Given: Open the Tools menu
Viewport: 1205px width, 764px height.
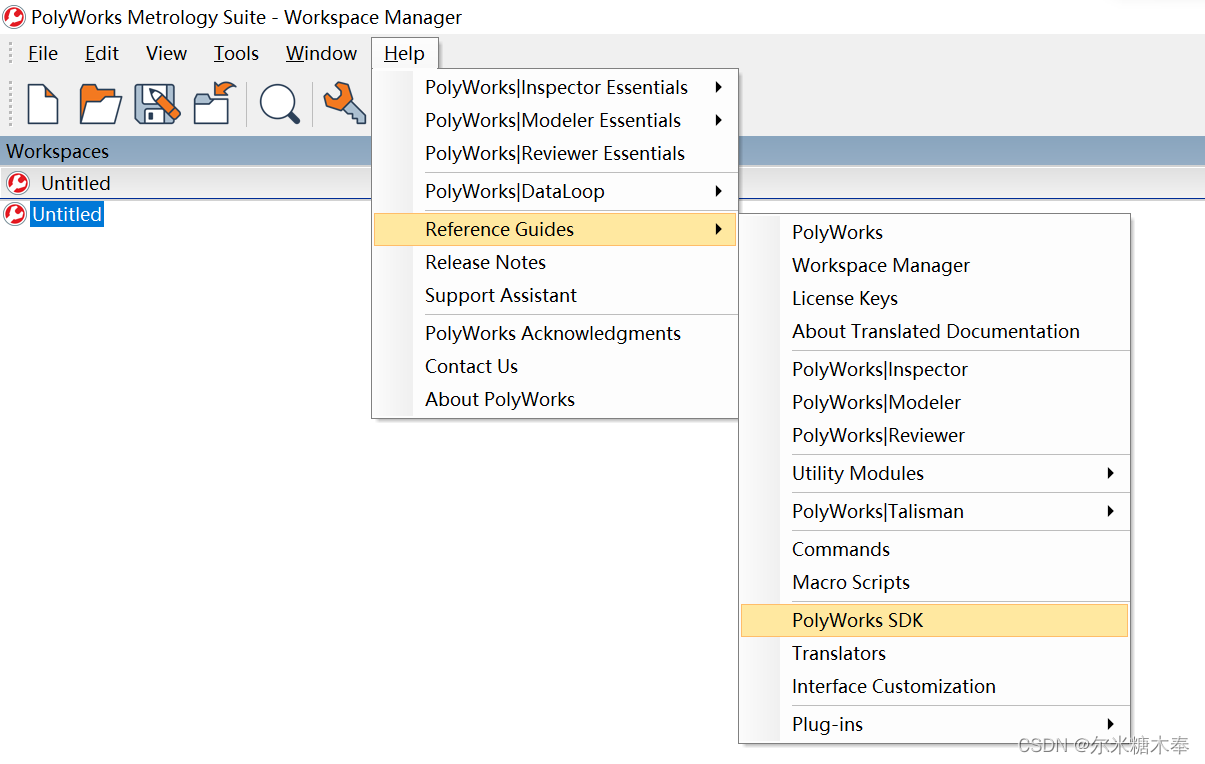Looking at the screenshot, I should tap(236, 54).
